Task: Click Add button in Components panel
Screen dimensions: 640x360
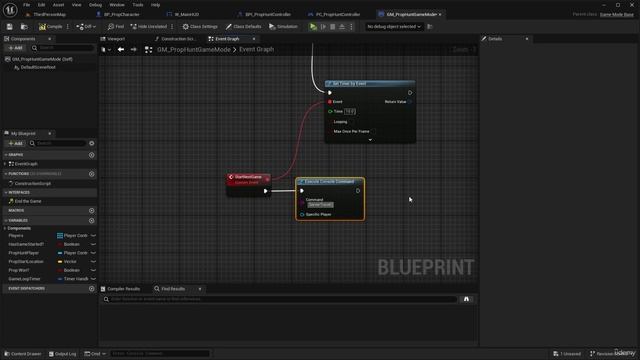Action: tap(16, 48)
